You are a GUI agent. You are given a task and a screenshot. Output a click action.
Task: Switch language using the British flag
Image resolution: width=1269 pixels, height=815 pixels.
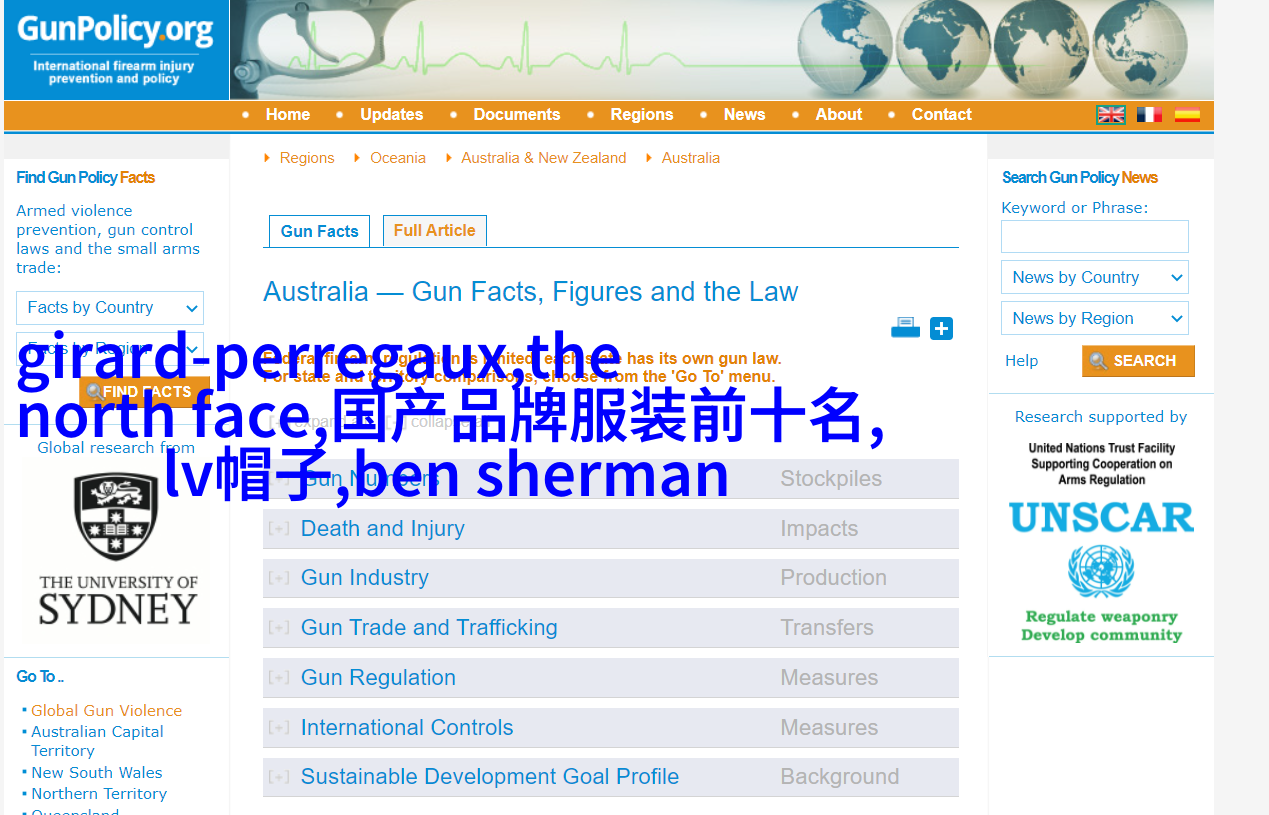pos(1111,115)
